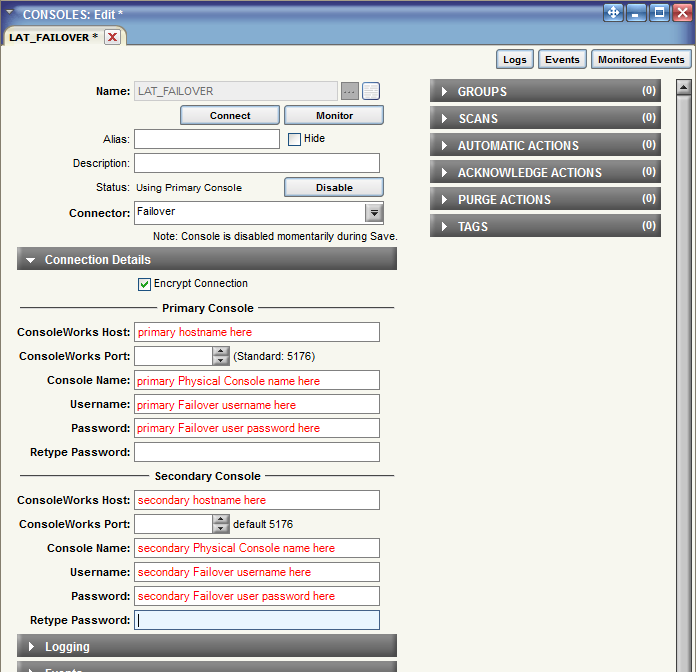The image size is (697, 672).
Task: Close the LAT_FAILOVER tab with red X
Action: pos(112,37)
